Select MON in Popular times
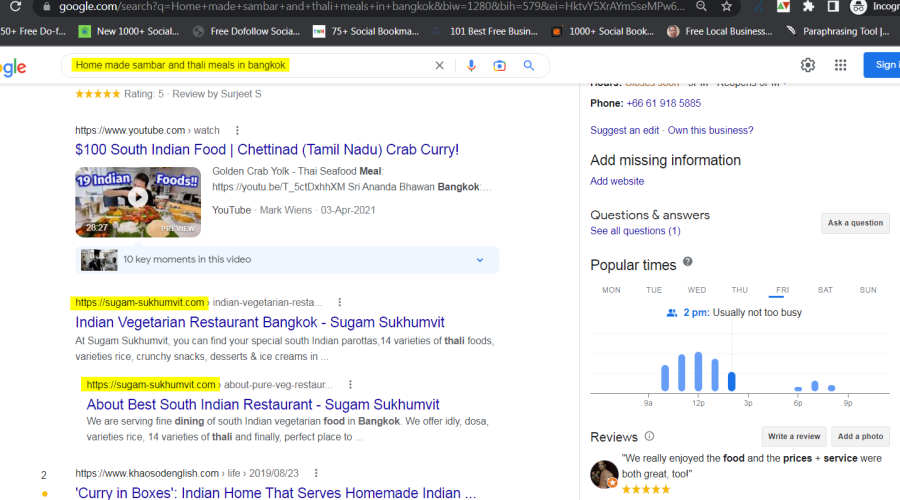900x500 pixels. [610, 290]
